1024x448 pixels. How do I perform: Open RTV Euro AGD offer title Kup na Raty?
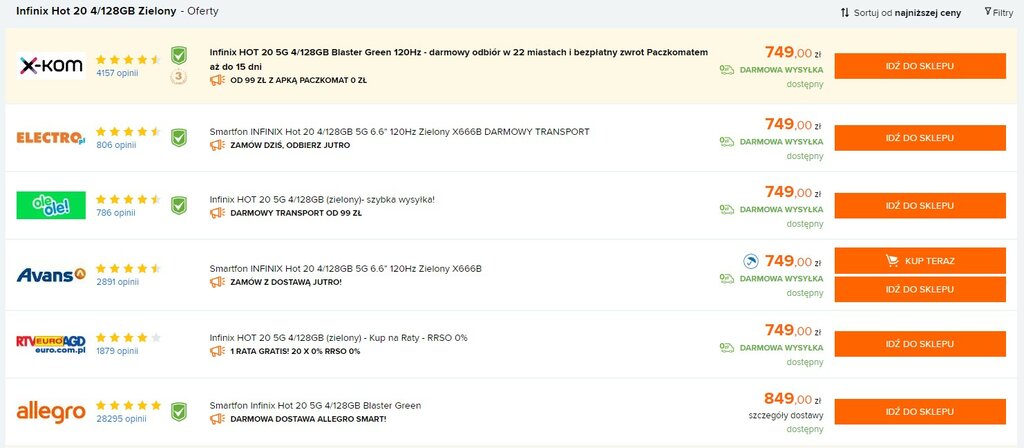(338, 338)
